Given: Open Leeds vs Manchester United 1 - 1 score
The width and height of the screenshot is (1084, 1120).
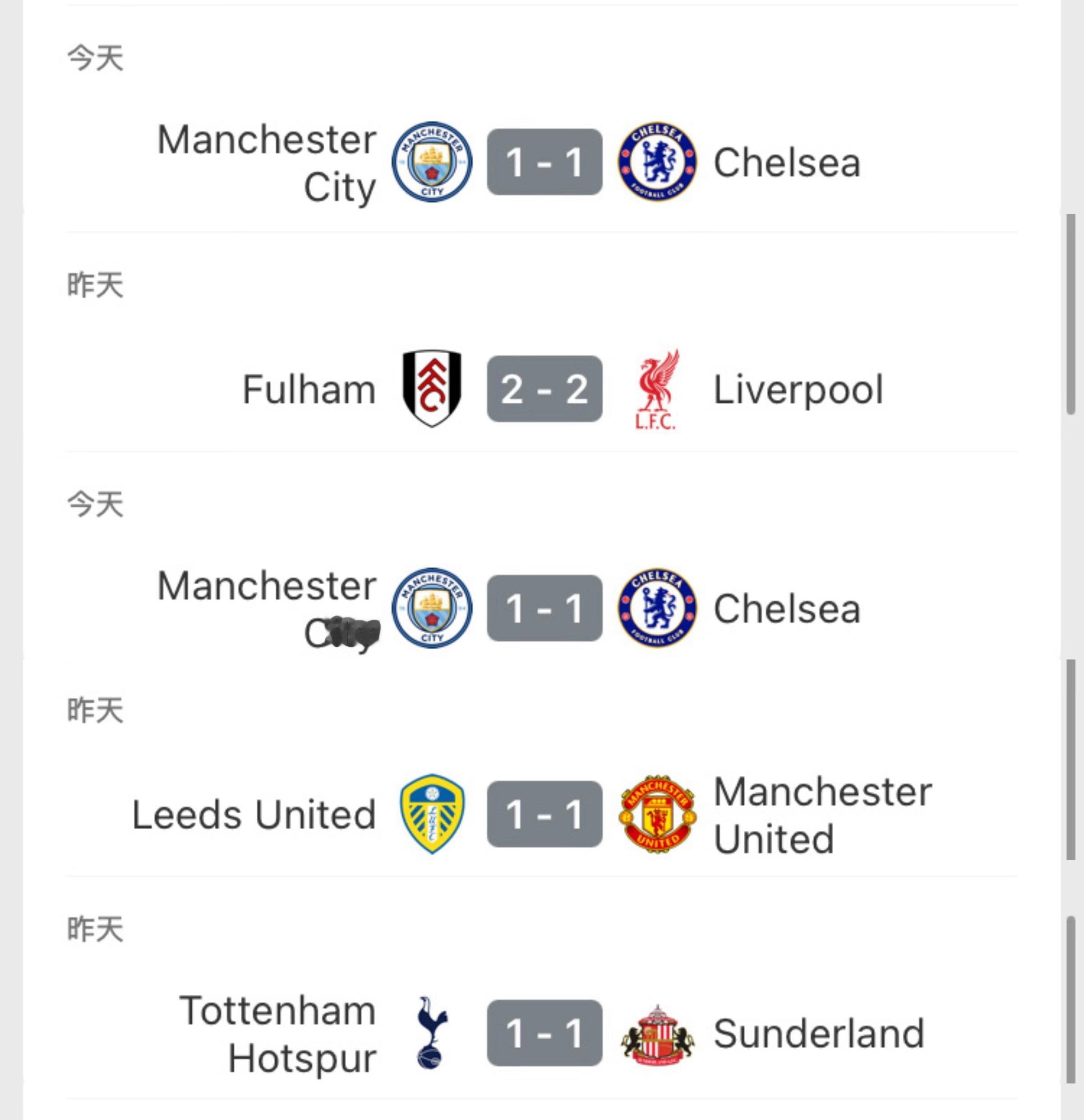Looking at the screenshot, I should point(544,814).
